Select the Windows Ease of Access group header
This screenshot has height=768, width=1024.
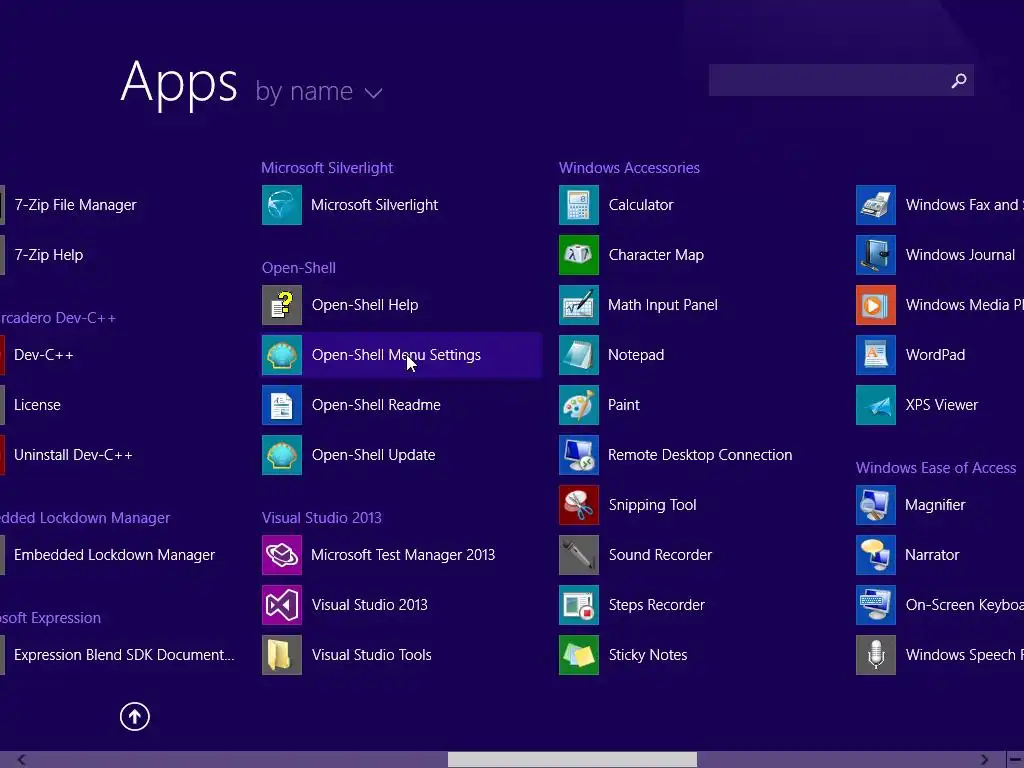point(936,468)
